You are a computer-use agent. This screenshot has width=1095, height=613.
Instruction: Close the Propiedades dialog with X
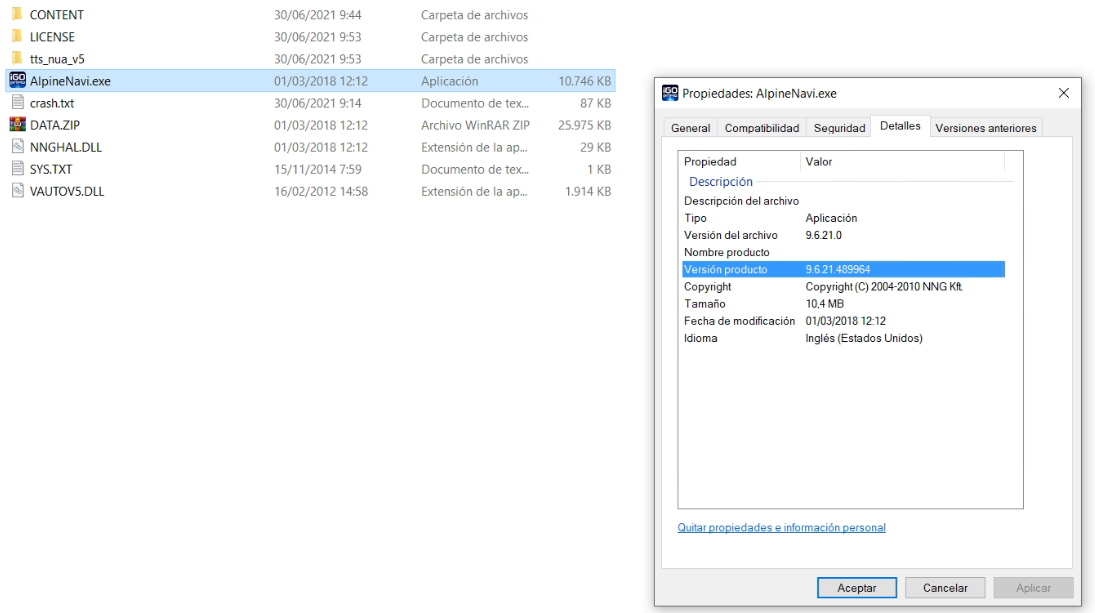coord(1064,93)
